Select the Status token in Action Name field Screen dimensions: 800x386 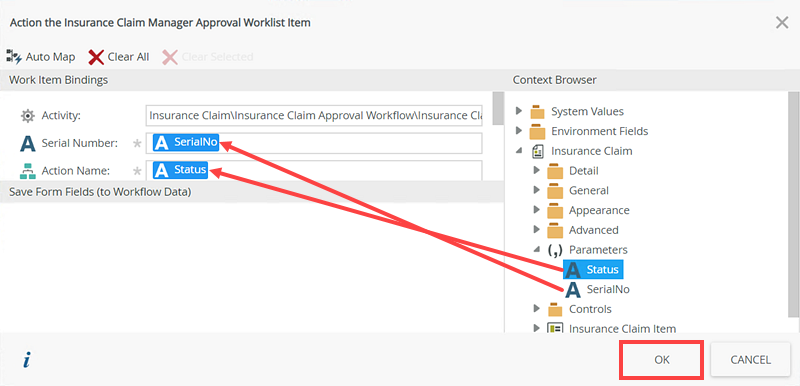(181, 170)
